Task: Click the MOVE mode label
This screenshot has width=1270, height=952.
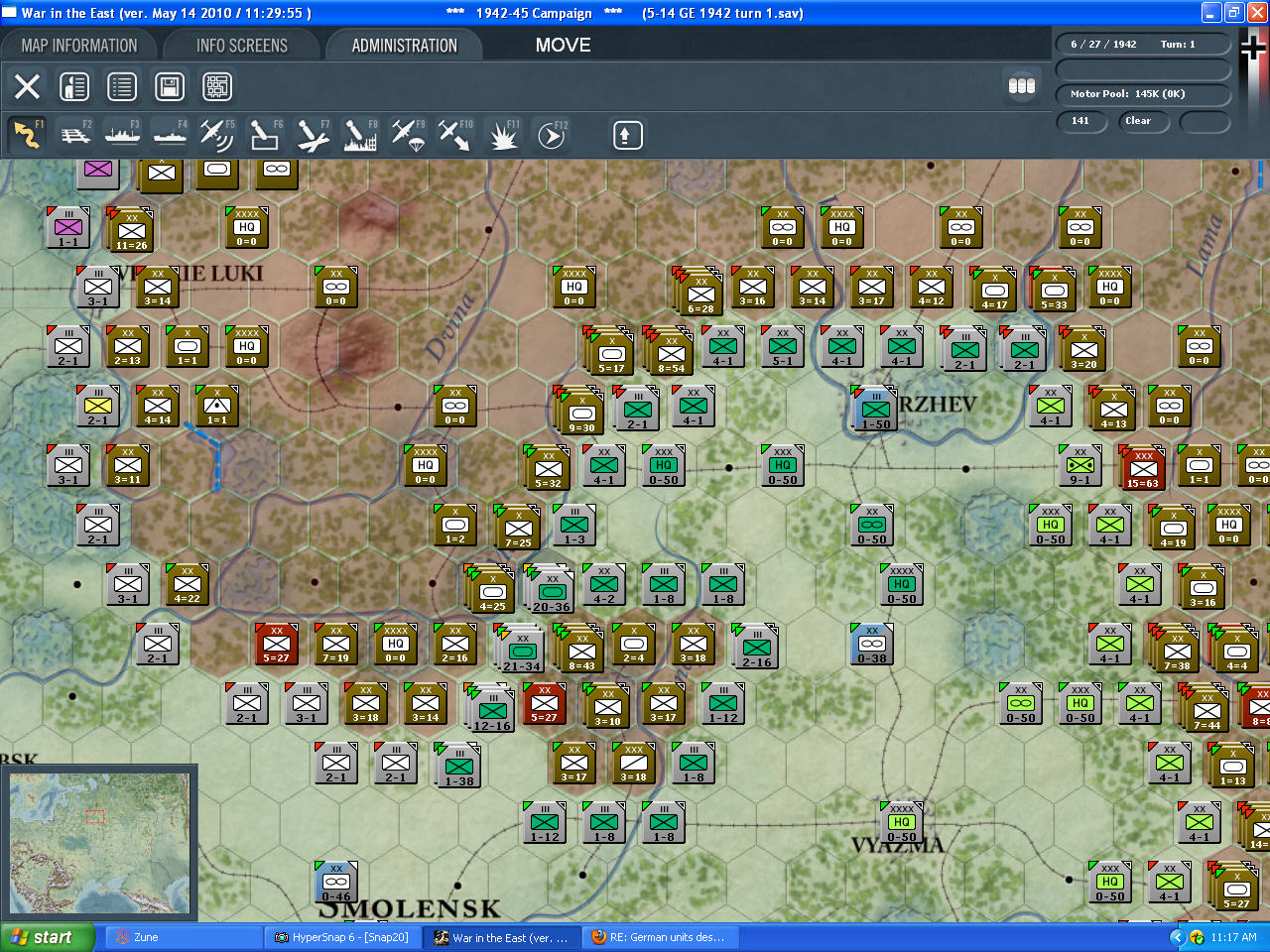Action: pyautogui.click(x=563, y=46)
